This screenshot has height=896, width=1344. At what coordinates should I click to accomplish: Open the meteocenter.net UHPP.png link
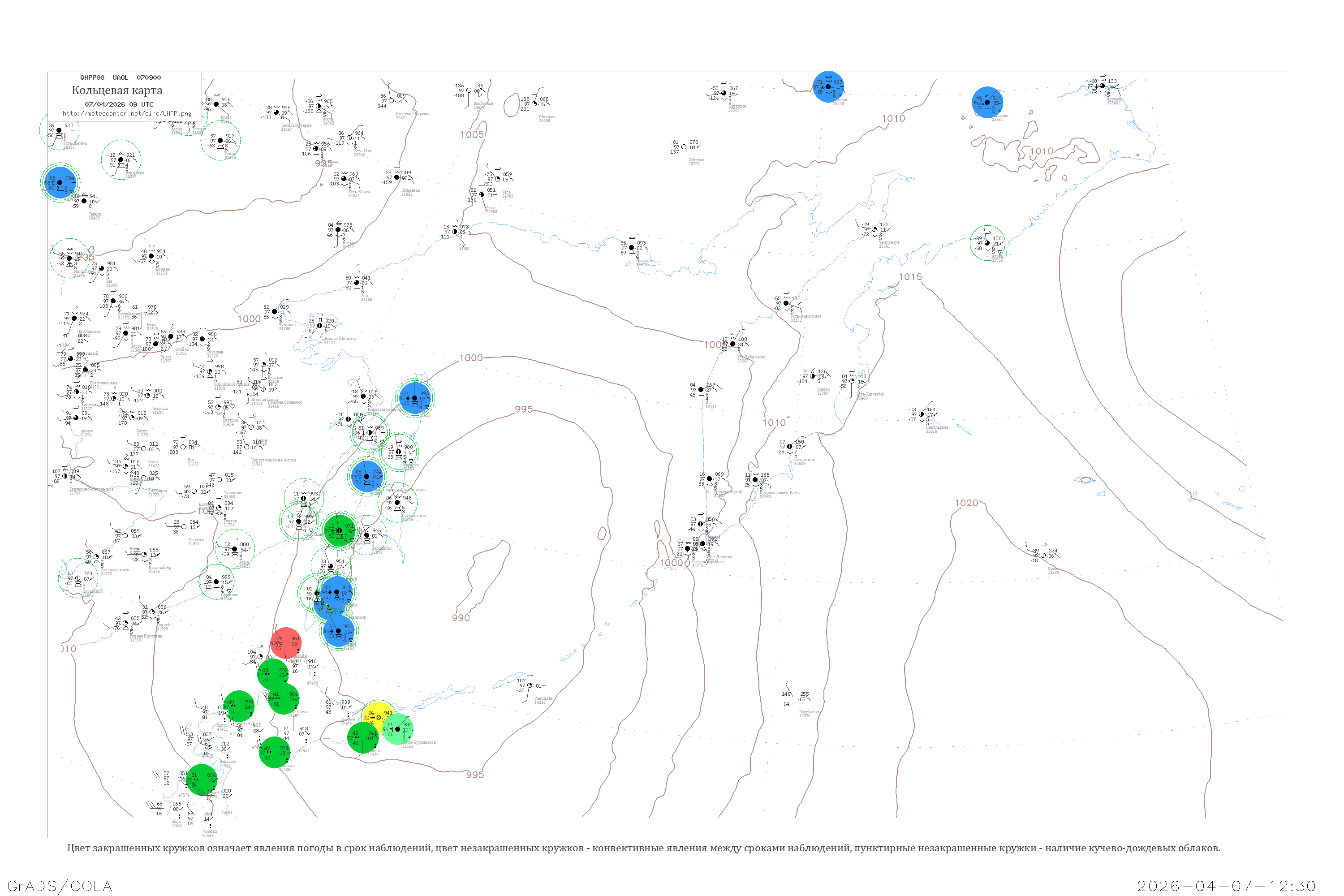click(x=127, y=113)
